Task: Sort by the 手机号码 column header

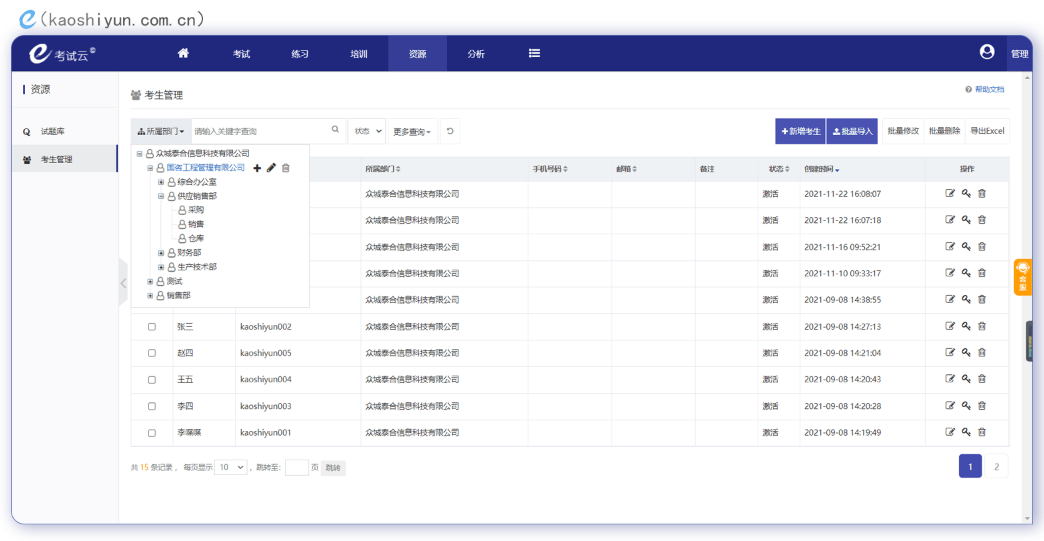Action: point(550,169)
